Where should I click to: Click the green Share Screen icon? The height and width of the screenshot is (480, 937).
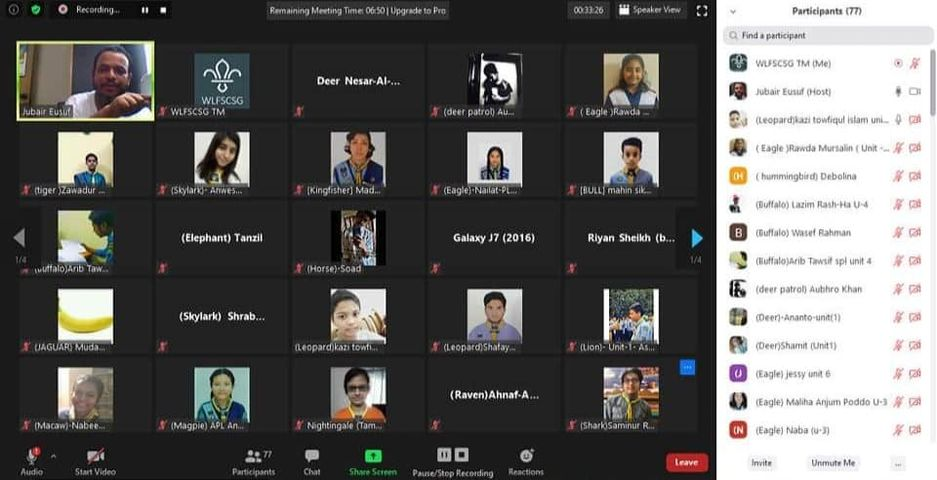372,456
